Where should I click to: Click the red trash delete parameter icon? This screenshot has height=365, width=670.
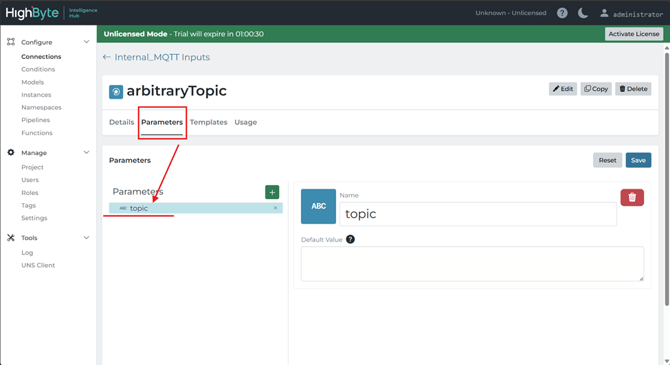(632, 197)
